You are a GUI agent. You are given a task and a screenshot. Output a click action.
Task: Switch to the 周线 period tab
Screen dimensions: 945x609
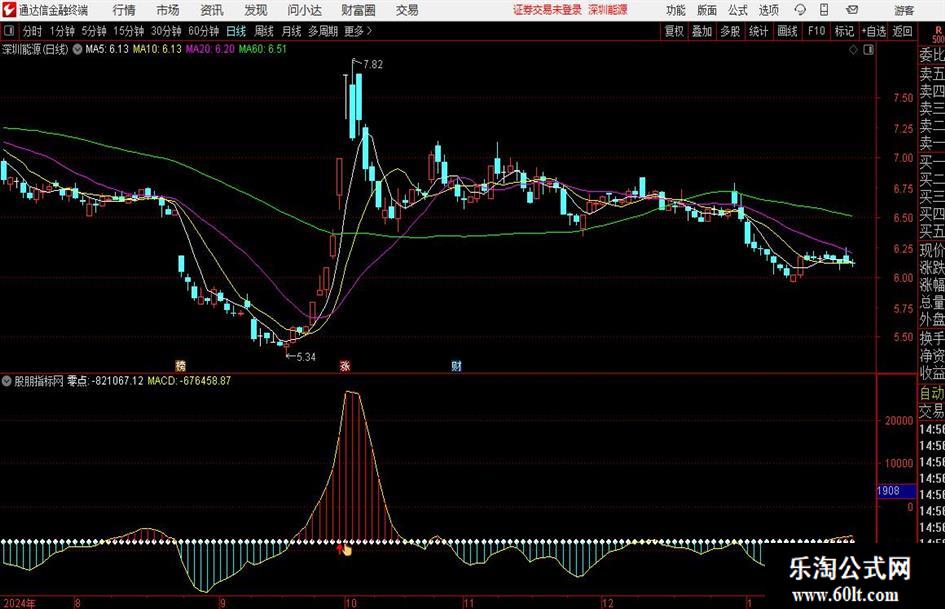point(263,31)
